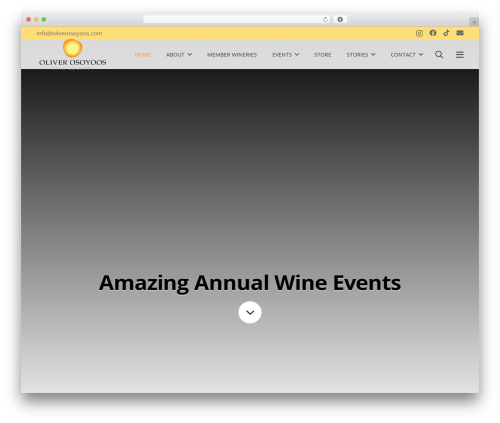Minimize the browser window with yellow button

pos(36,19)
